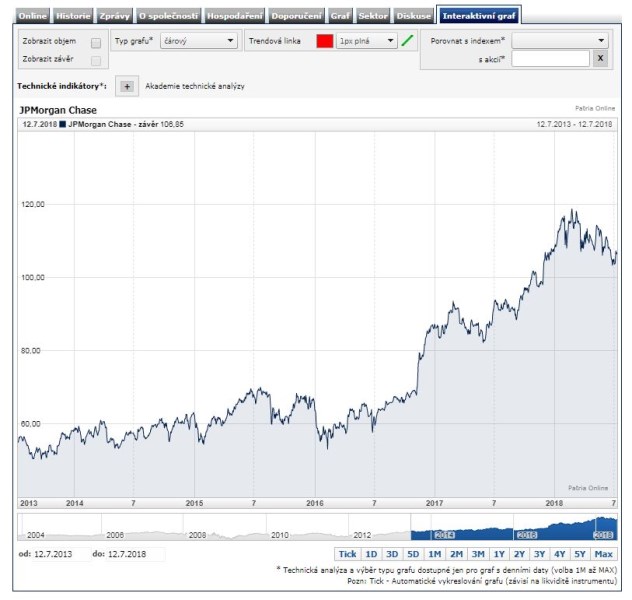Pick the red trend line color swatch
The width and height of the screenshot is (632, 600).
click(x=324, y=41)
